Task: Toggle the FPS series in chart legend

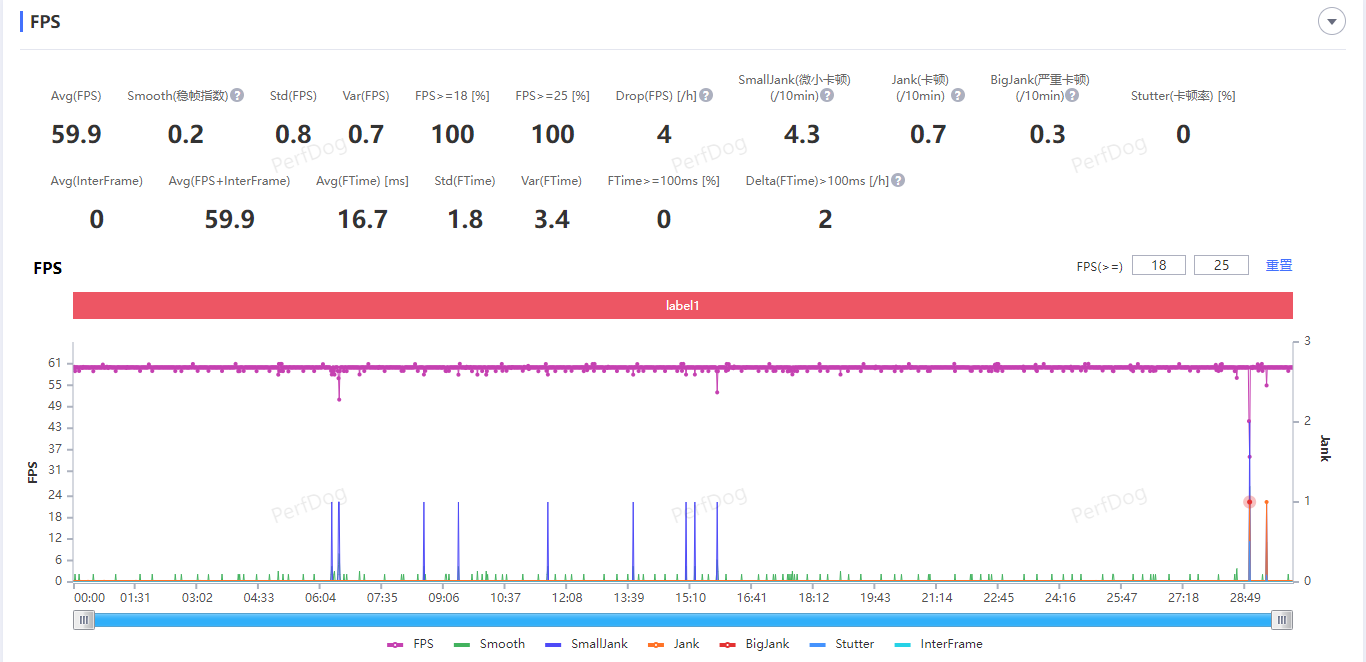Action: [410, 644]
